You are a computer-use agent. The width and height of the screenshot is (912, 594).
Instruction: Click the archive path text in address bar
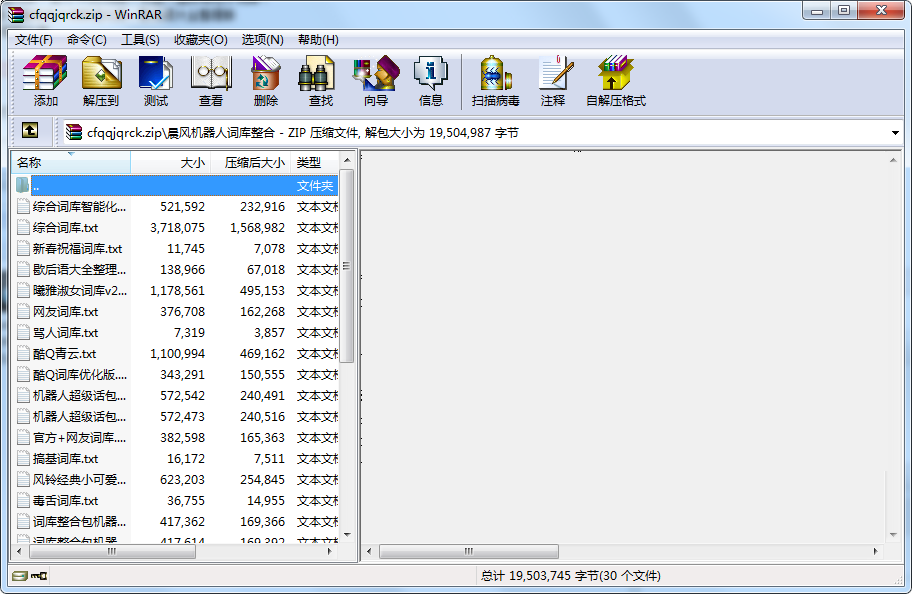[x=302, y=133]
